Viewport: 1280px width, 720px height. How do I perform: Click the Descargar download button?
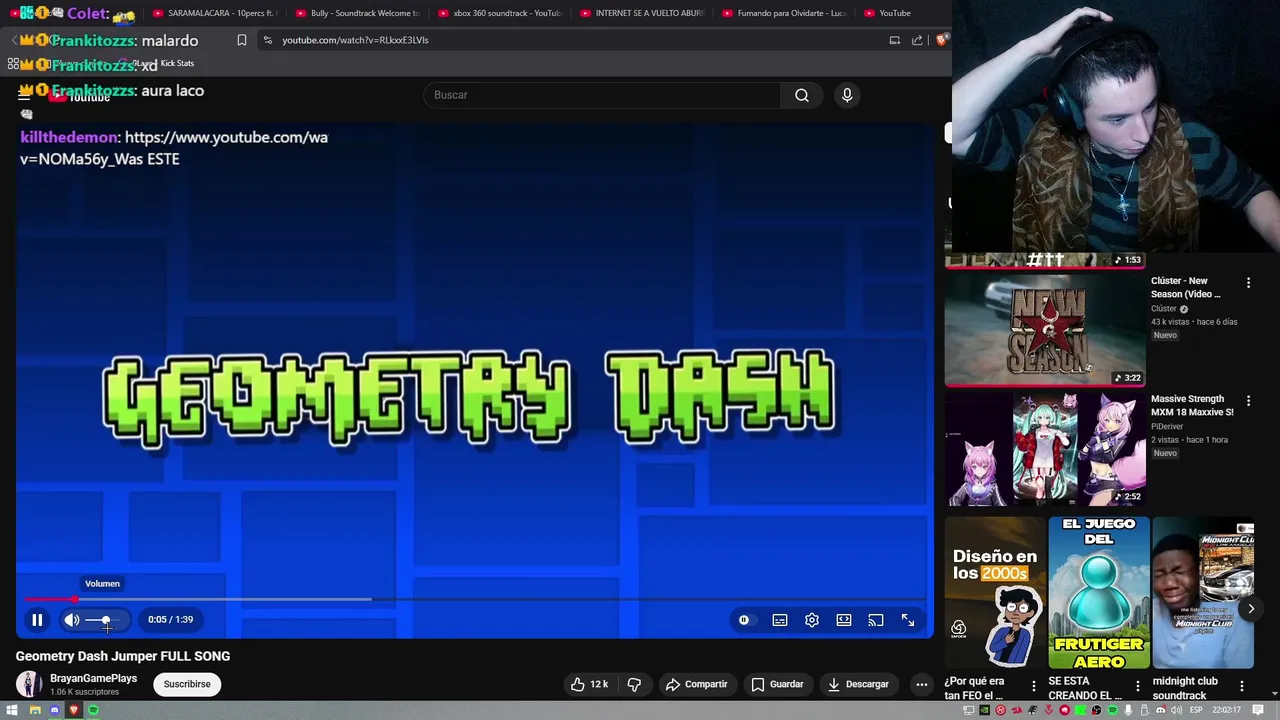point(858,684)
